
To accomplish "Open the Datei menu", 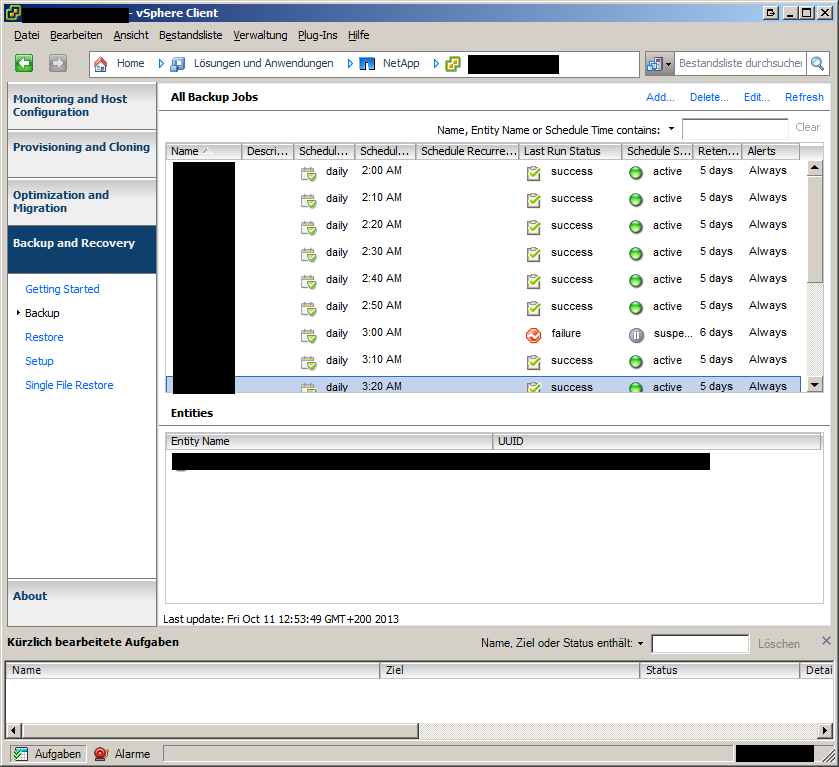I will (x=27, y=35).
